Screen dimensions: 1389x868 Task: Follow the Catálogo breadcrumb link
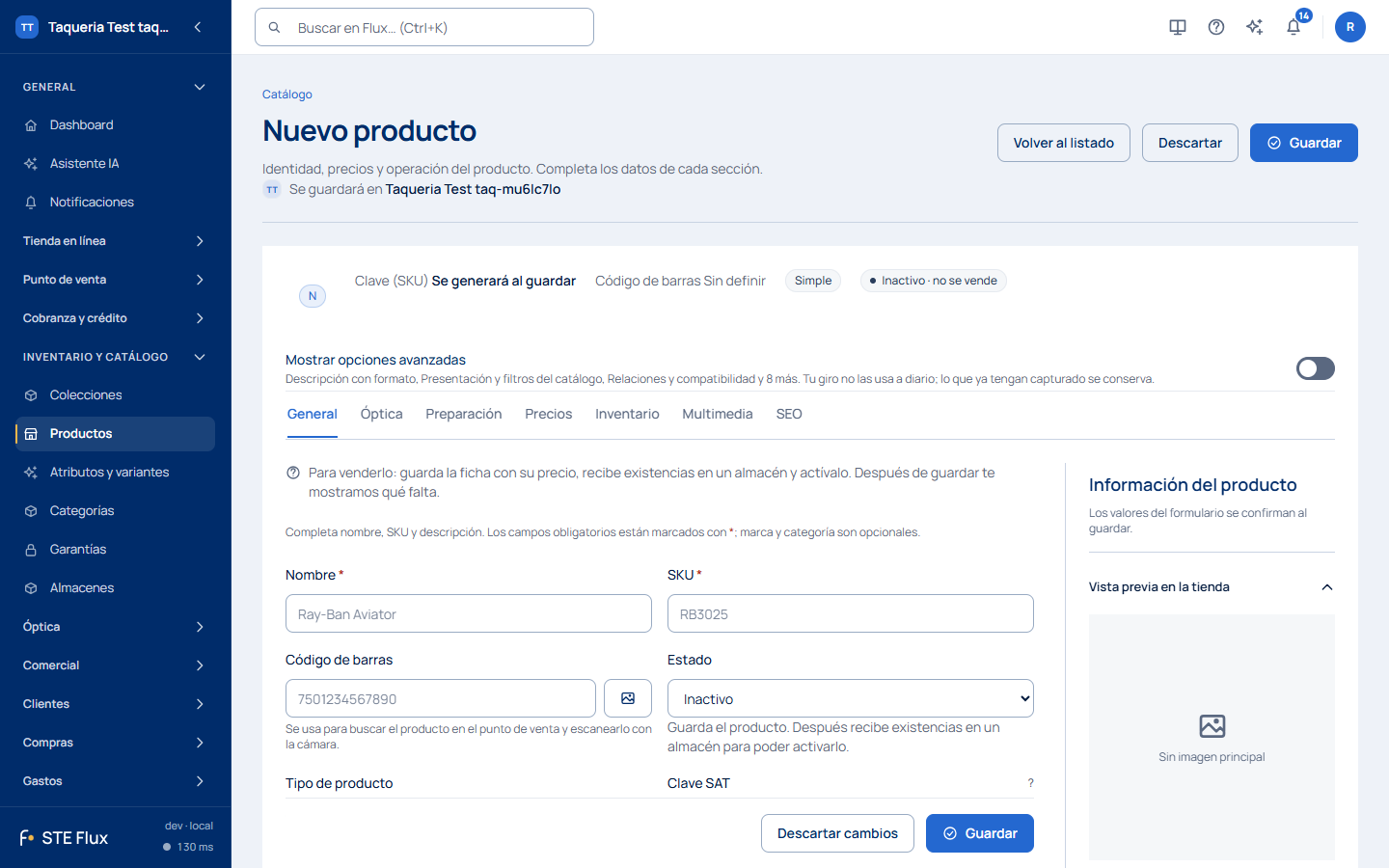(x=287, y=95)
